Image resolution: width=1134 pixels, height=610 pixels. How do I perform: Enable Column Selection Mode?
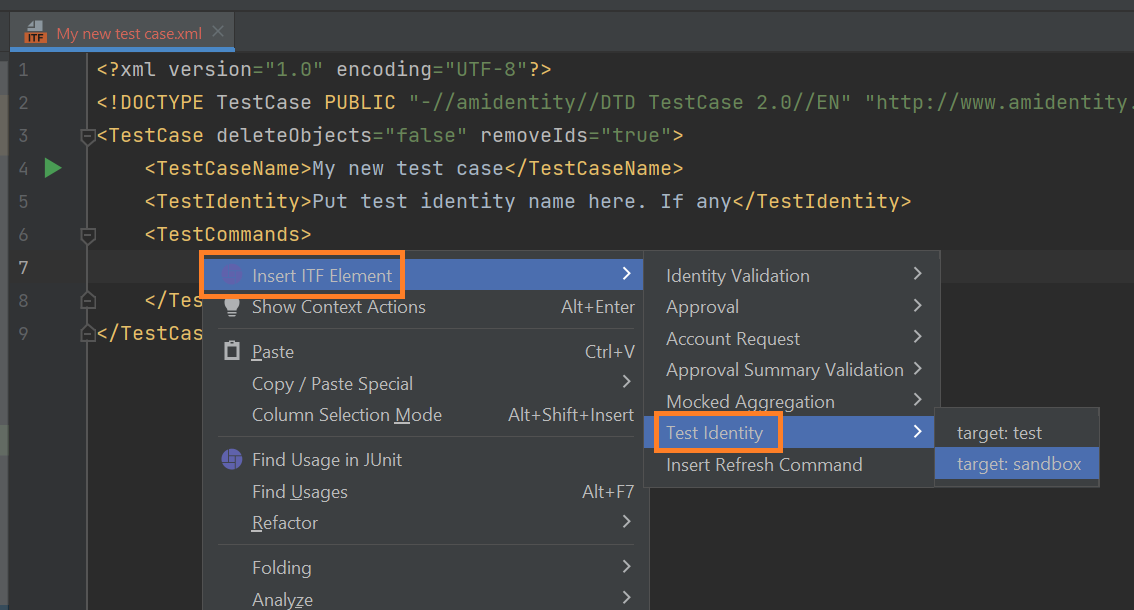423,415
